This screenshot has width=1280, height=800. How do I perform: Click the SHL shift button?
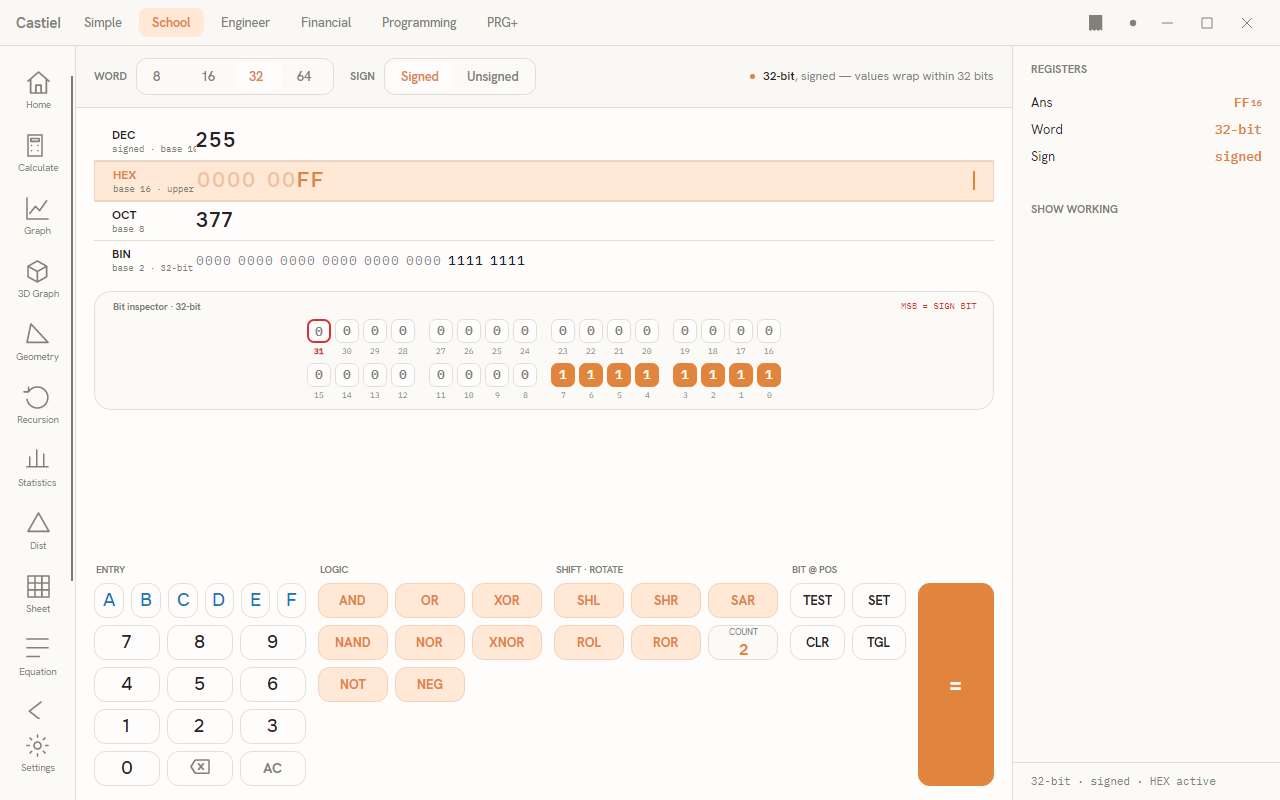click(x=589, y=600)
